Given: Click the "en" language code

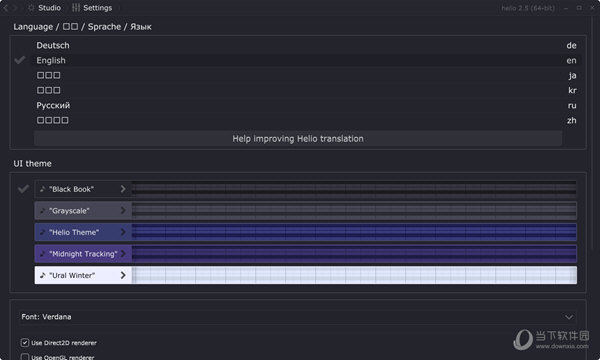Looking at the screenshot, I should [x=571, y=60].
